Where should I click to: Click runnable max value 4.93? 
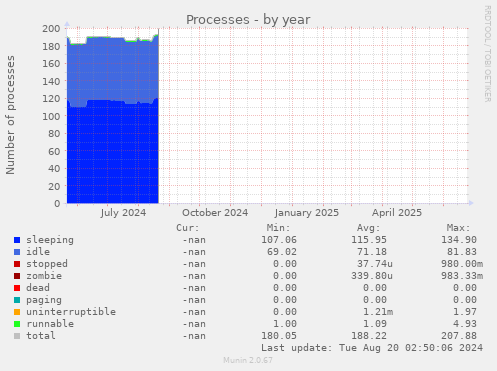465,324
